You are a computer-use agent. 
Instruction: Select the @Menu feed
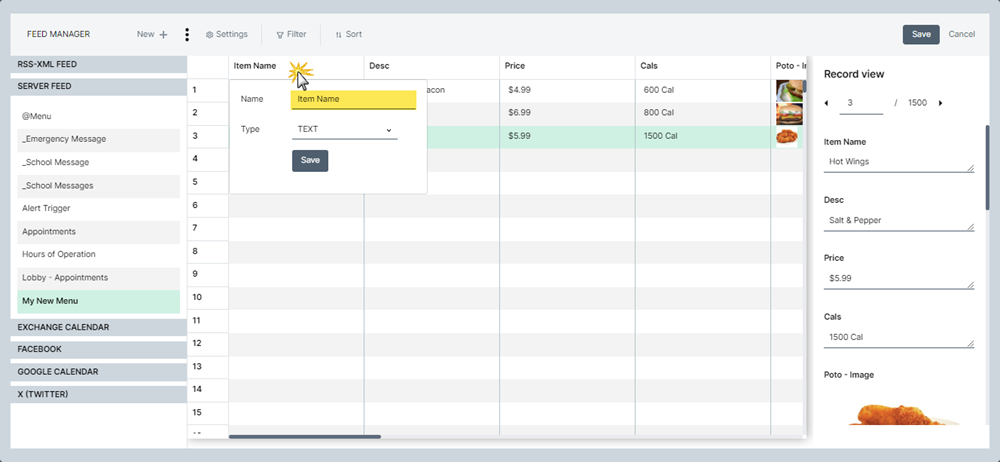tap(98, 117)
